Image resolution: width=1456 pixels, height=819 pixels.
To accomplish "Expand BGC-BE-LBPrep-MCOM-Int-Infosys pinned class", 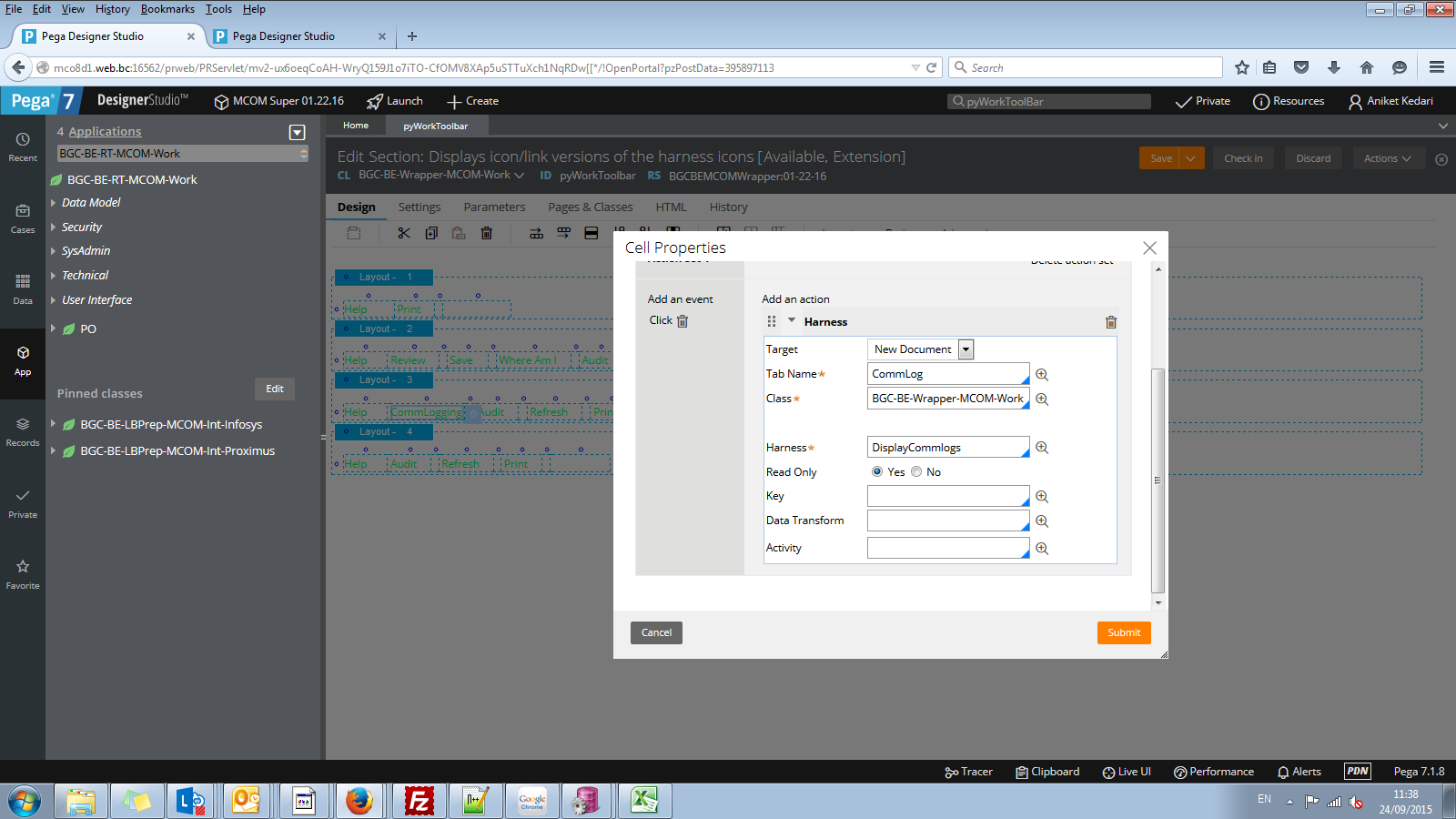I will pyautogui.click(x=53, y=424).
